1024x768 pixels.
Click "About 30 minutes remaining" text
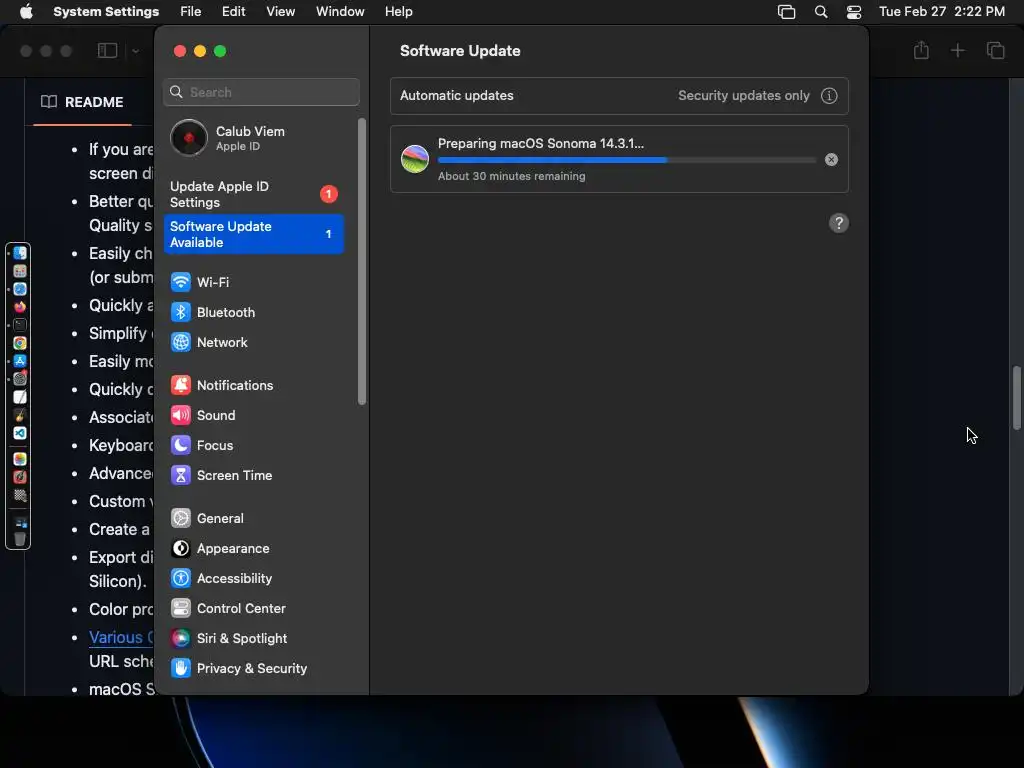point(511,176)
